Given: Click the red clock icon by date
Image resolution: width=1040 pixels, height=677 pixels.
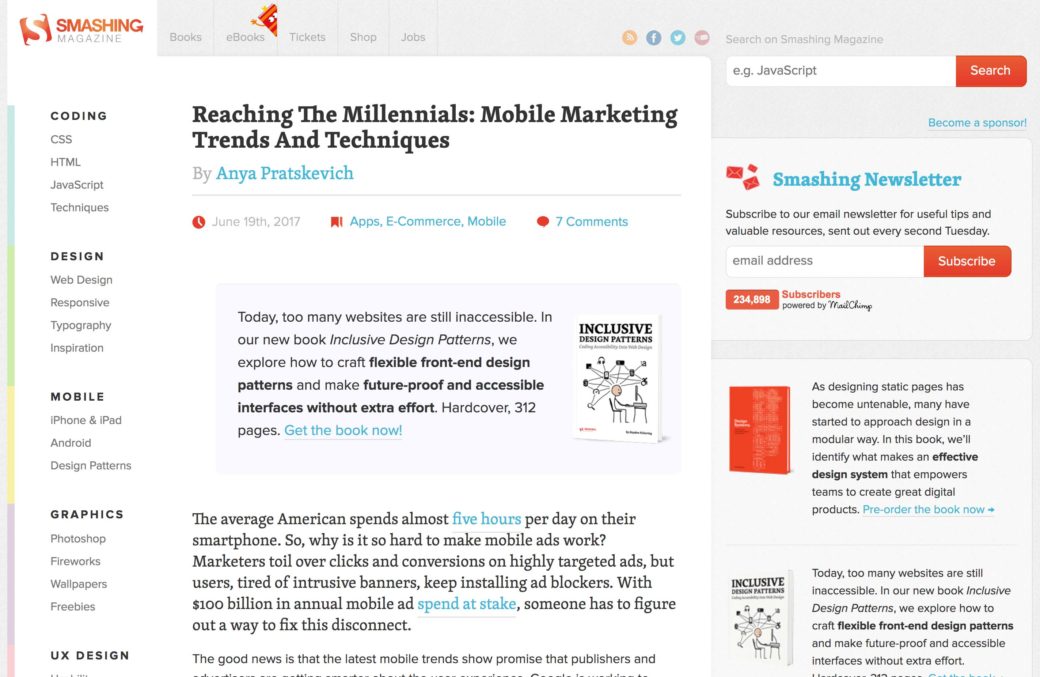Looking at the screenshot, I should (x=199, y=222).
